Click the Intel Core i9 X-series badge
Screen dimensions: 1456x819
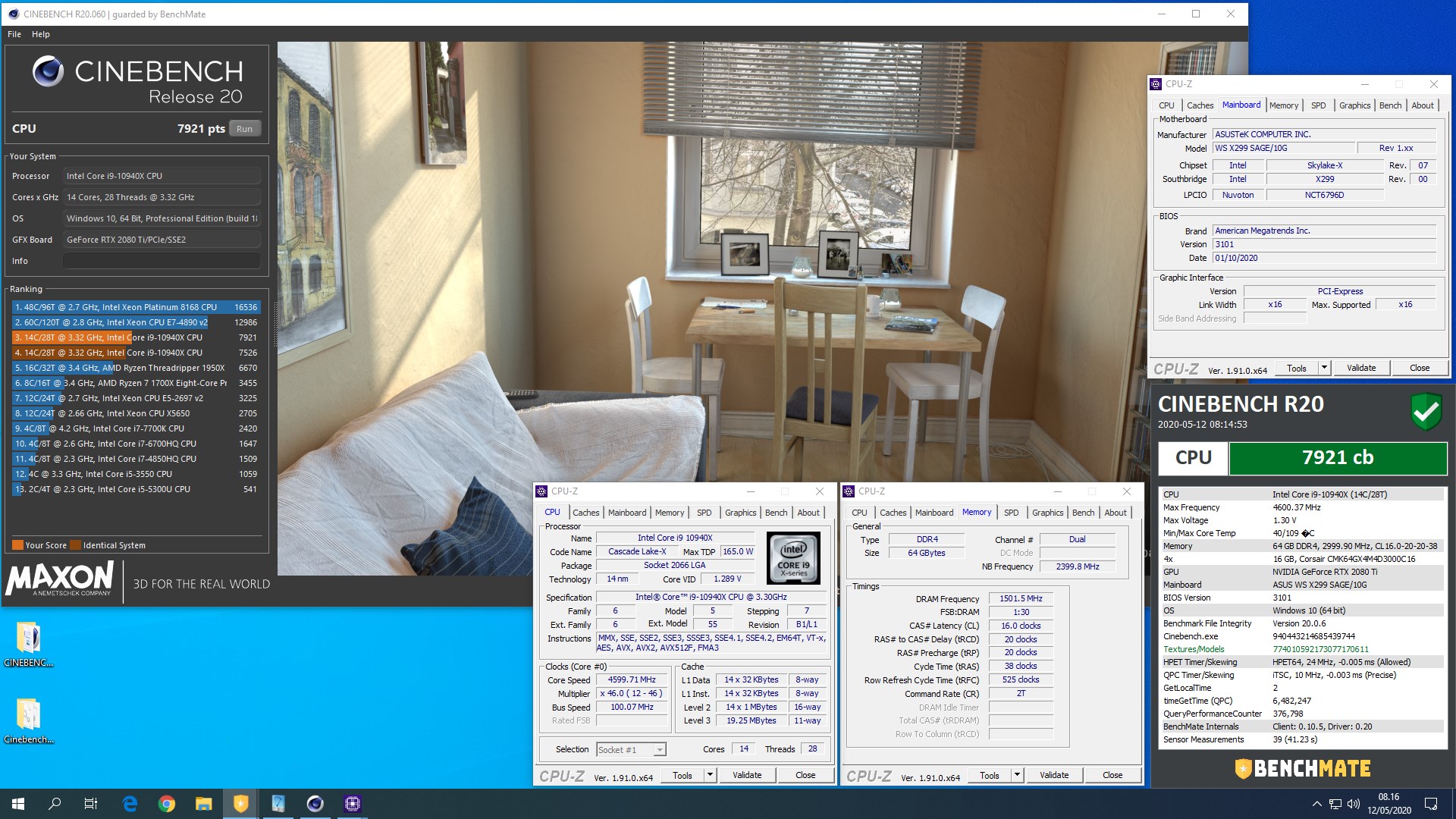tap(793, 557)
